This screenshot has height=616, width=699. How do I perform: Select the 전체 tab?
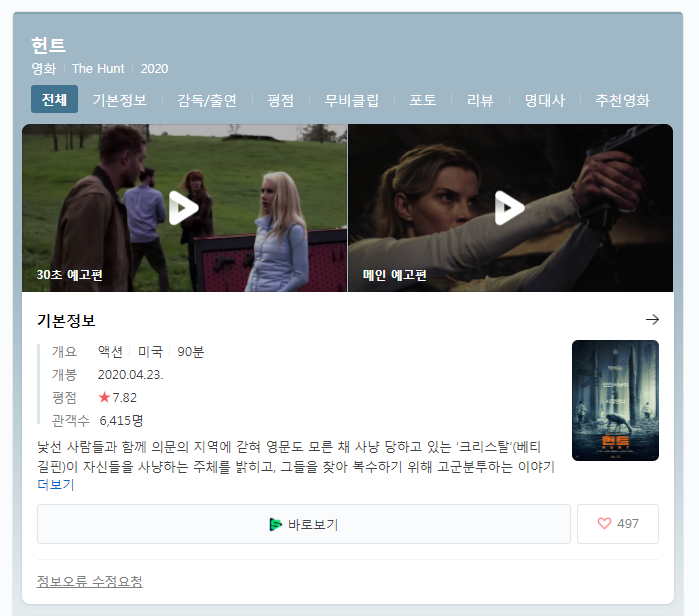click(54, 99)
